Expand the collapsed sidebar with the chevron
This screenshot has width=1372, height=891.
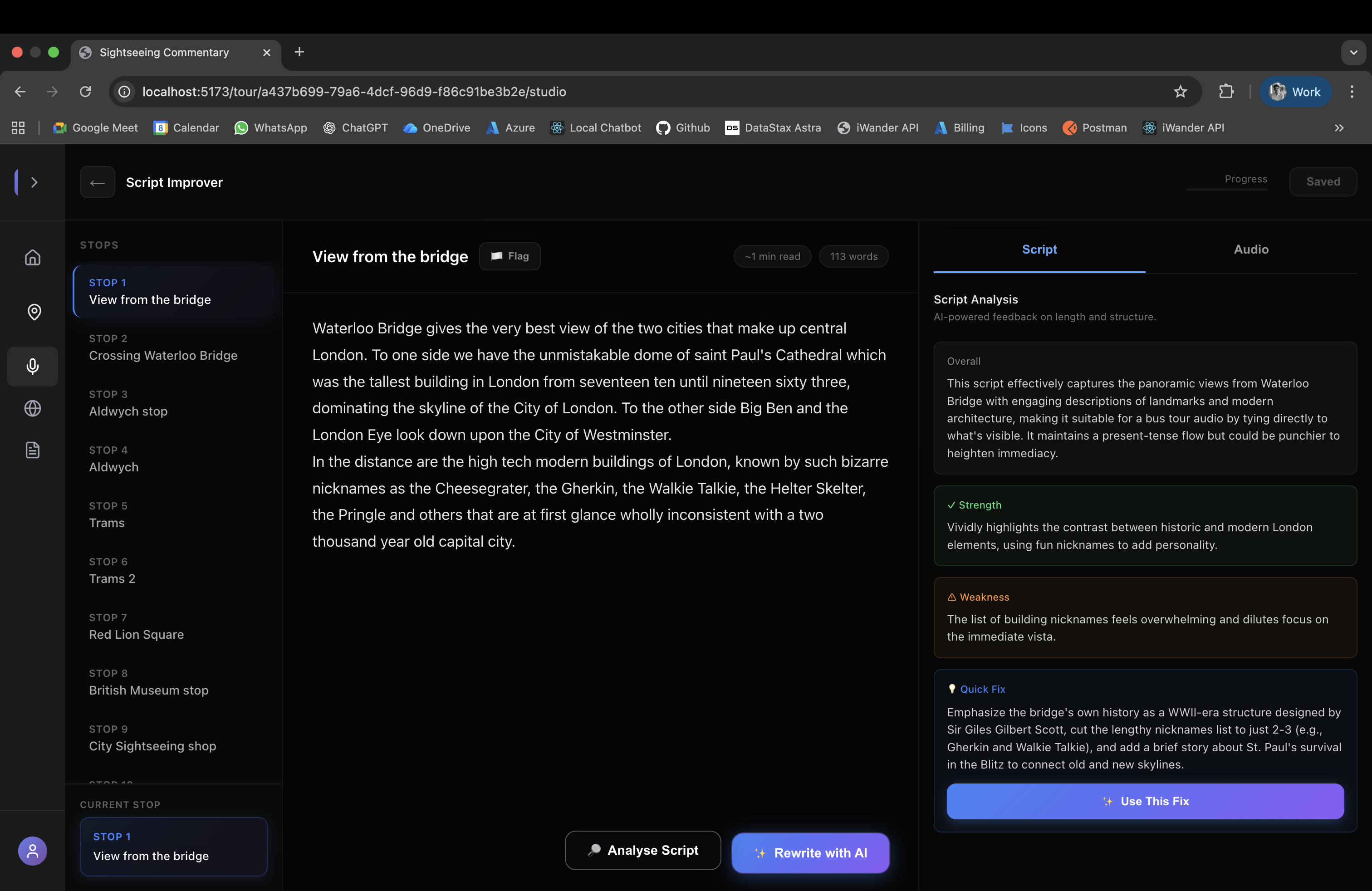click(34, 183)
